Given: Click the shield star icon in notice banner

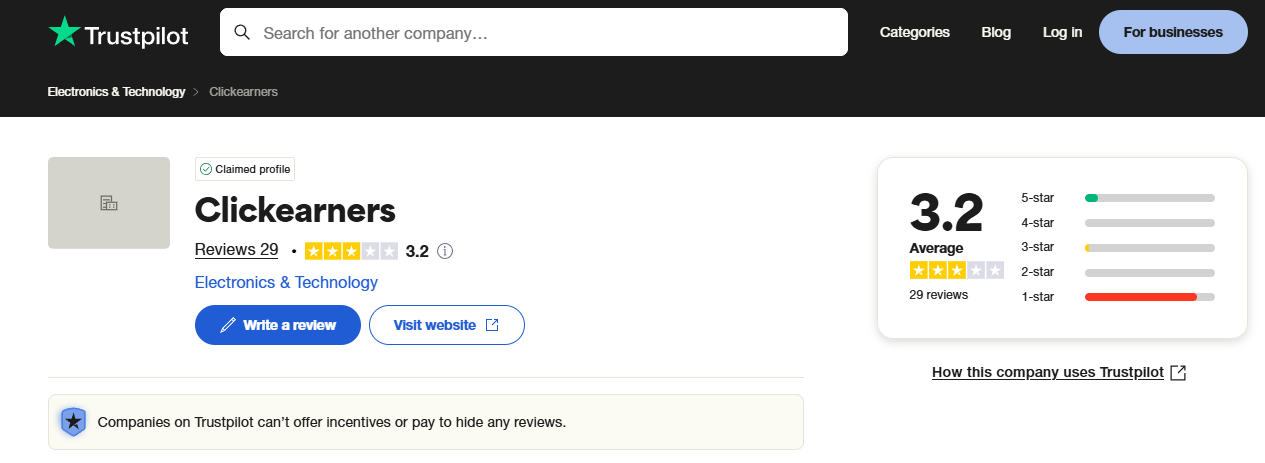Looking at the screenshot, I should coord(73,422).
